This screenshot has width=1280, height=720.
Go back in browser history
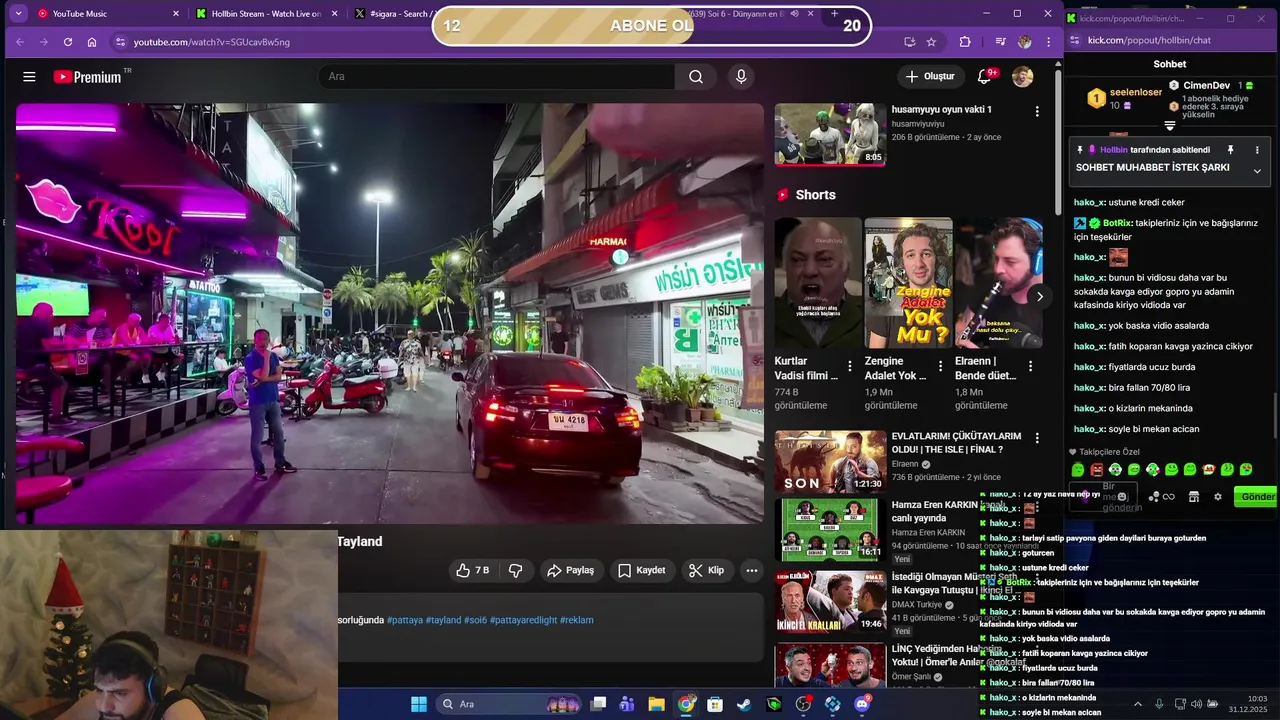pos(19,42)
